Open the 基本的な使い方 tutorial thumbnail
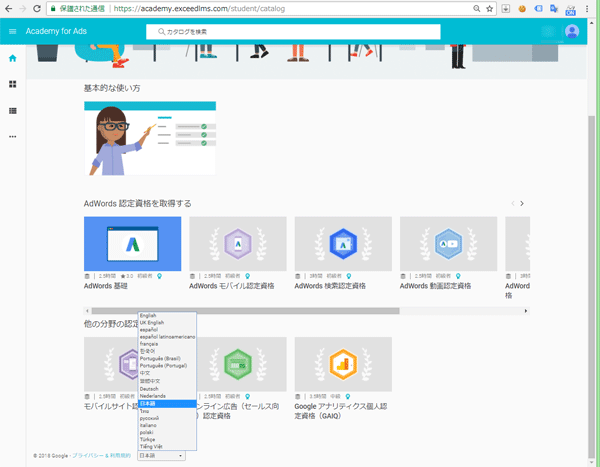The height and width of the screenshot is (467, 600). [150, 139]
